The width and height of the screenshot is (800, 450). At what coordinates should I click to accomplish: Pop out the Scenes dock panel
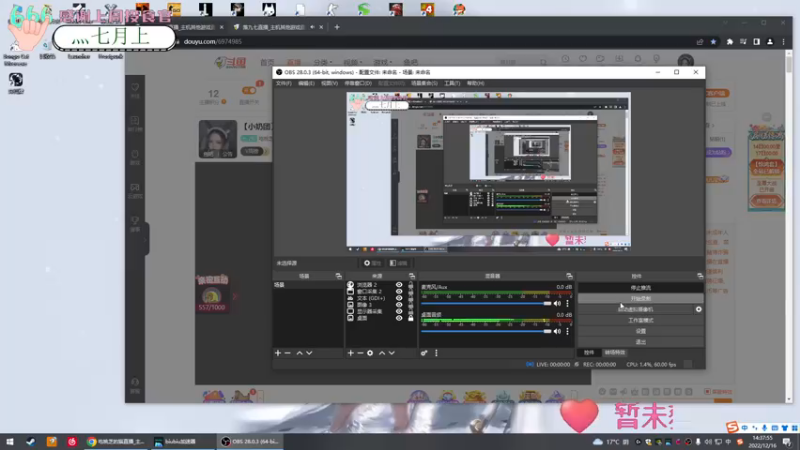[x=339, y=276]
